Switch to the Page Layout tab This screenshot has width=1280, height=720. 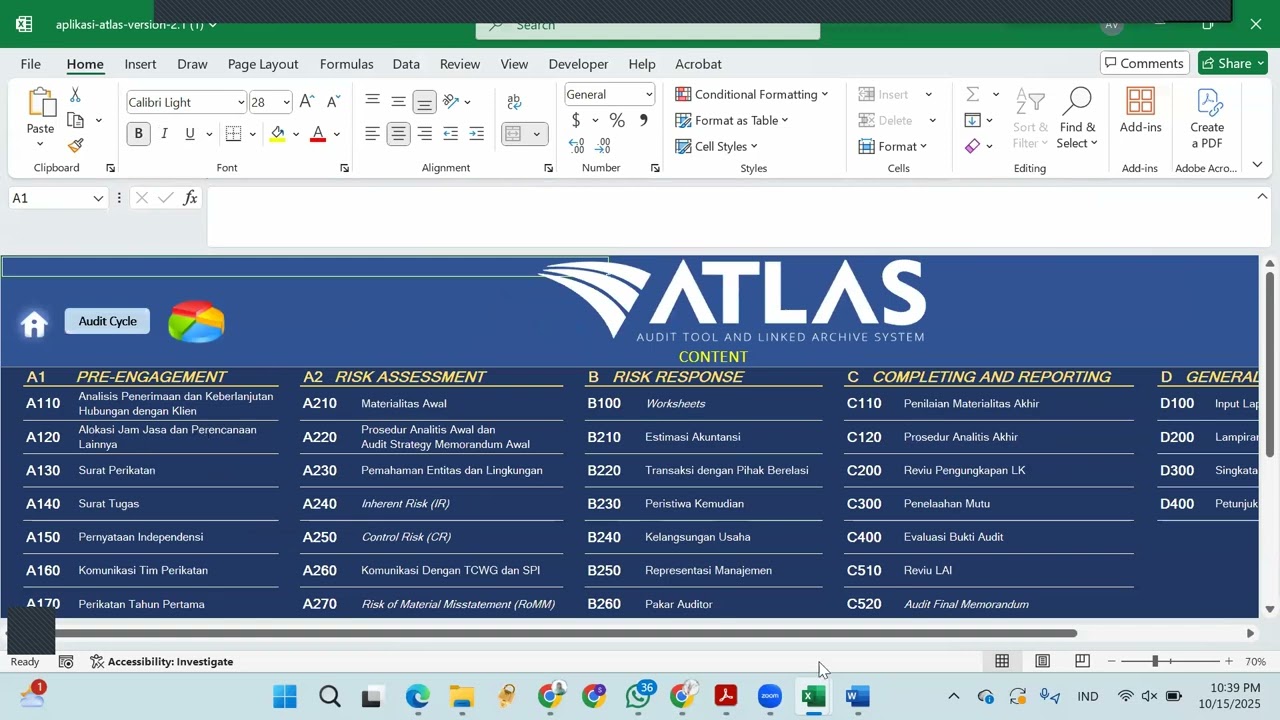263,64
